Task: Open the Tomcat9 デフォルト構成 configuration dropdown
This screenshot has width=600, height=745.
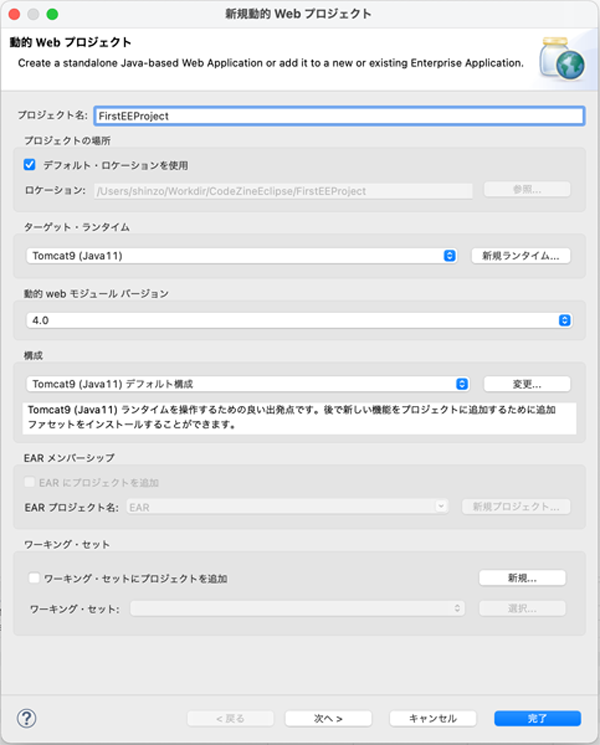Action: [248, 384]
